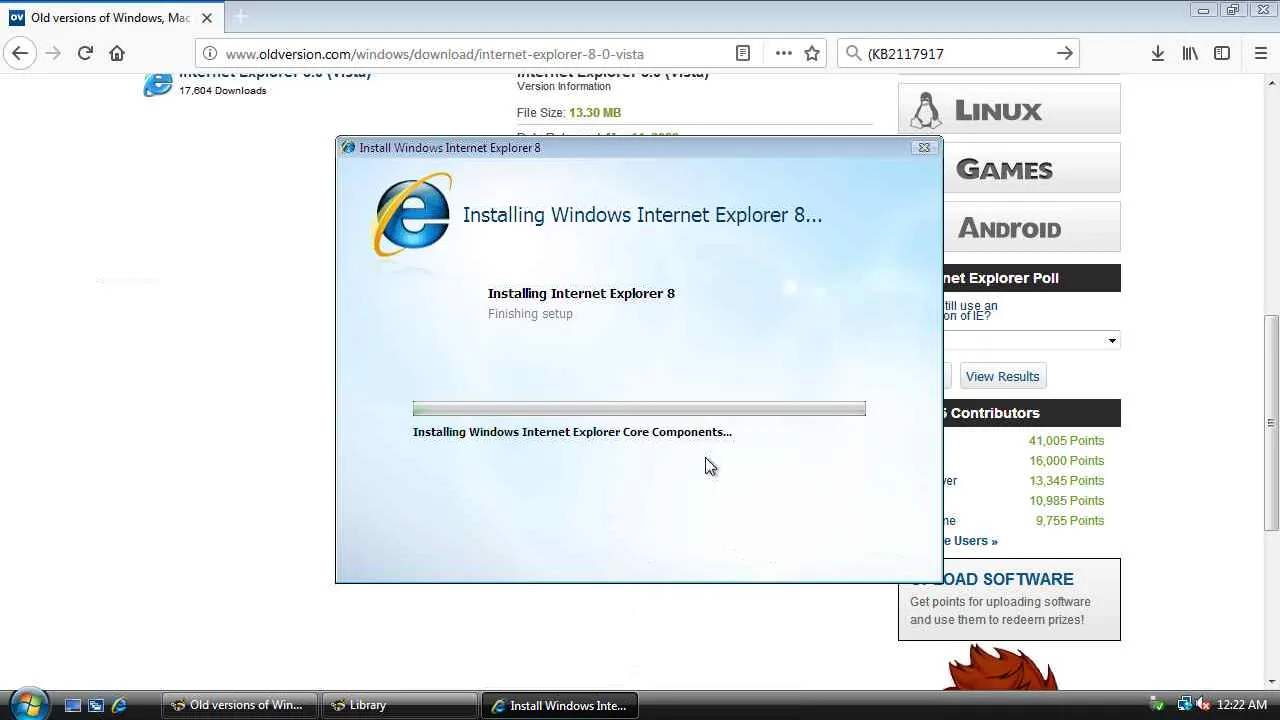Click the Users » link under contributors
The width and height of the screenshot is (1280, 720).
tap(970, 541)
